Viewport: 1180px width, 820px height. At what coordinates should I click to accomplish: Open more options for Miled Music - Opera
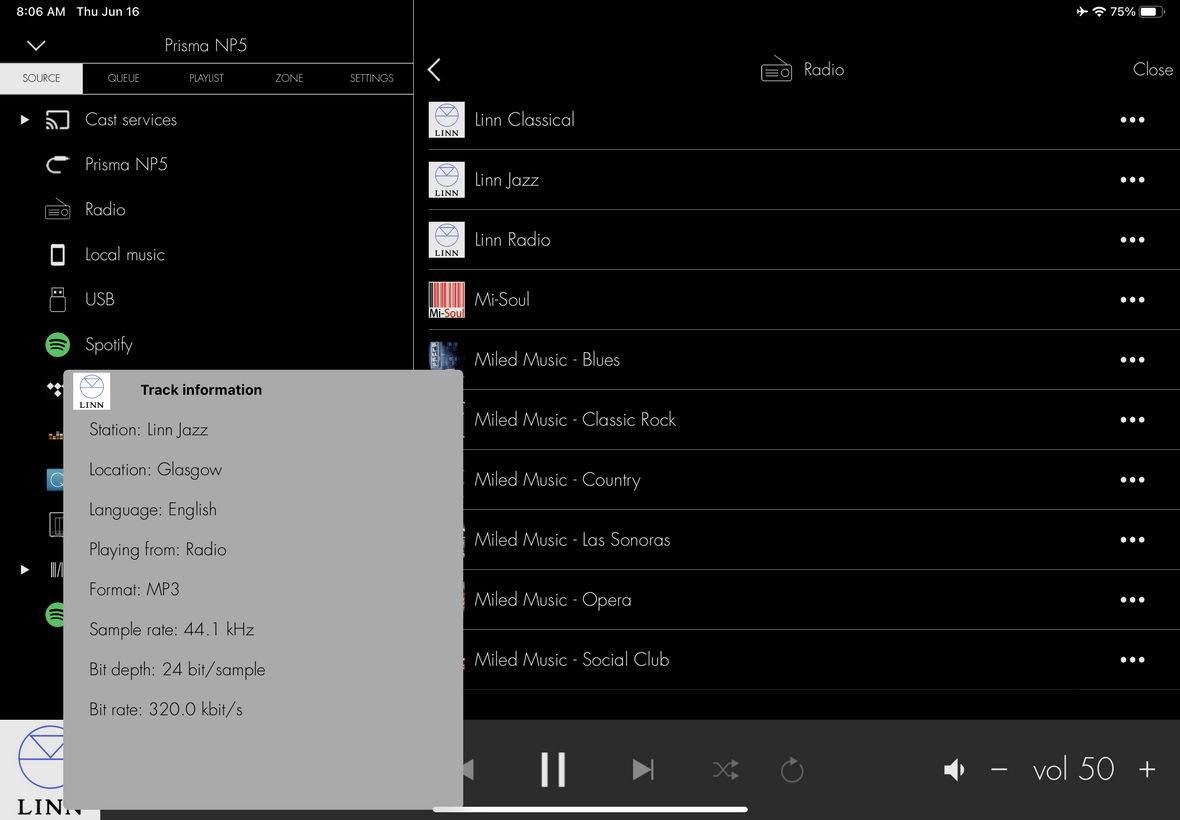tap(1132, 600)
